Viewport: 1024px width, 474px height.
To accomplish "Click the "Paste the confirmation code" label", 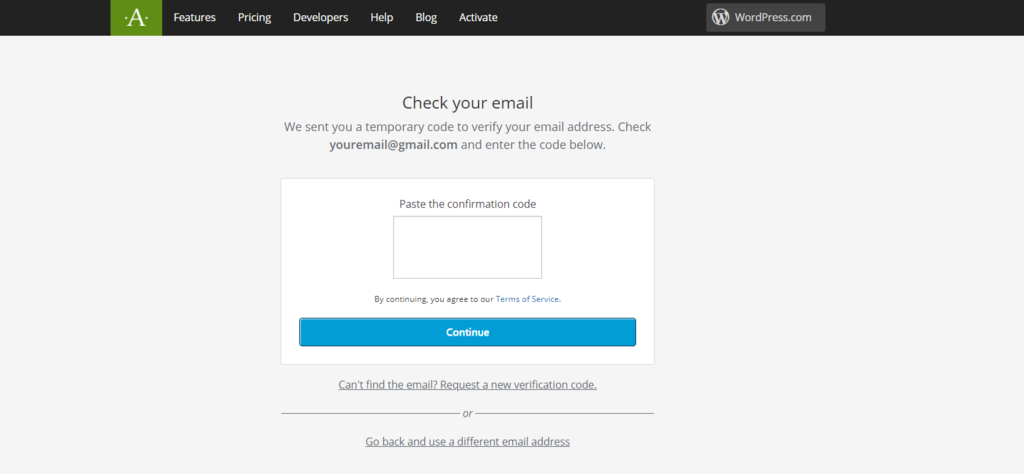I will (467, 204).
